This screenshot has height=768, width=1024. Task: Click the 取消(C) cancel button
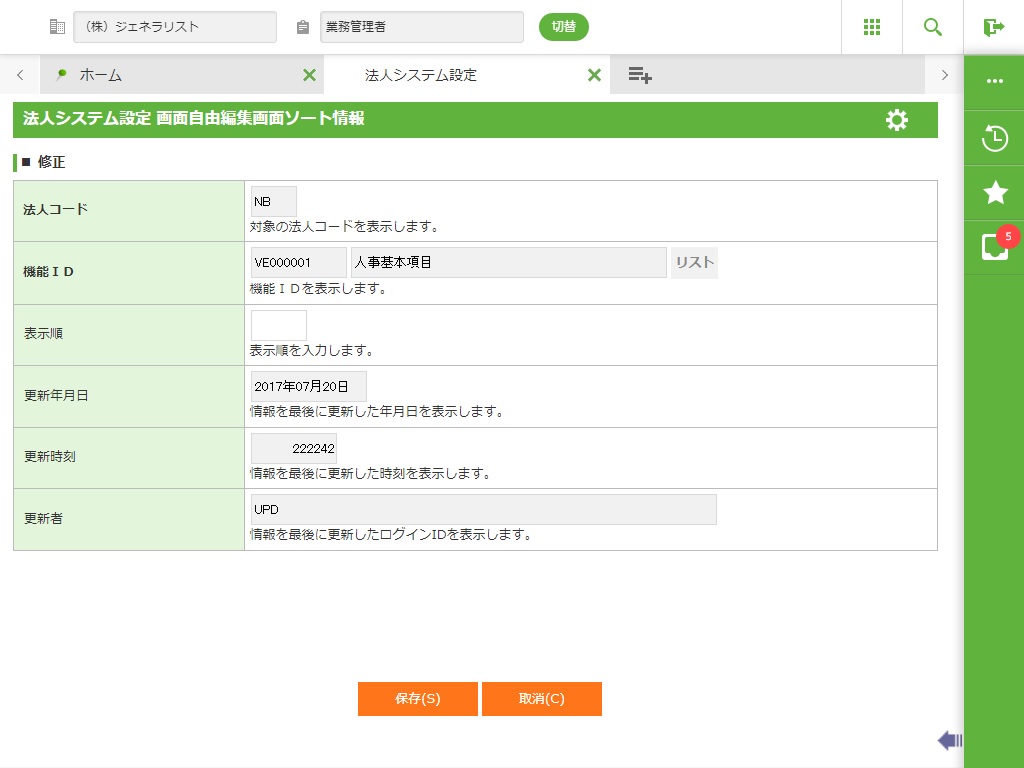pyautogui.click(x=541, y=699)
